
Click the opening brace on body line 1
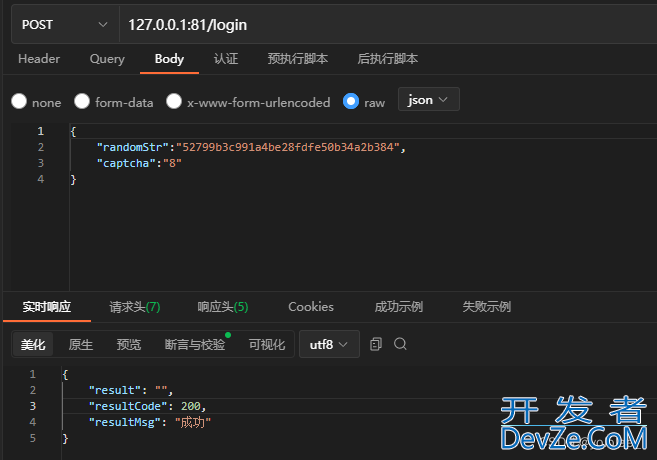pos(73,132)
